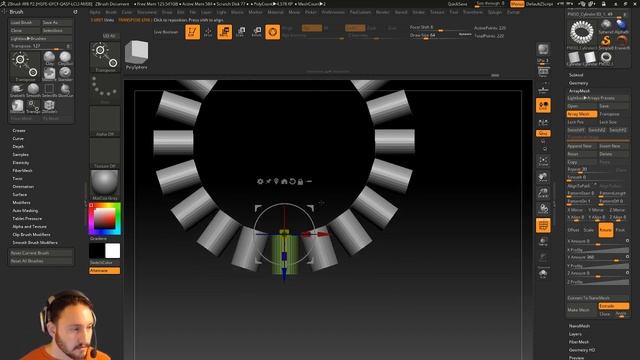Select the AlphaBrush blue tool icon

(x=622, y=25)
